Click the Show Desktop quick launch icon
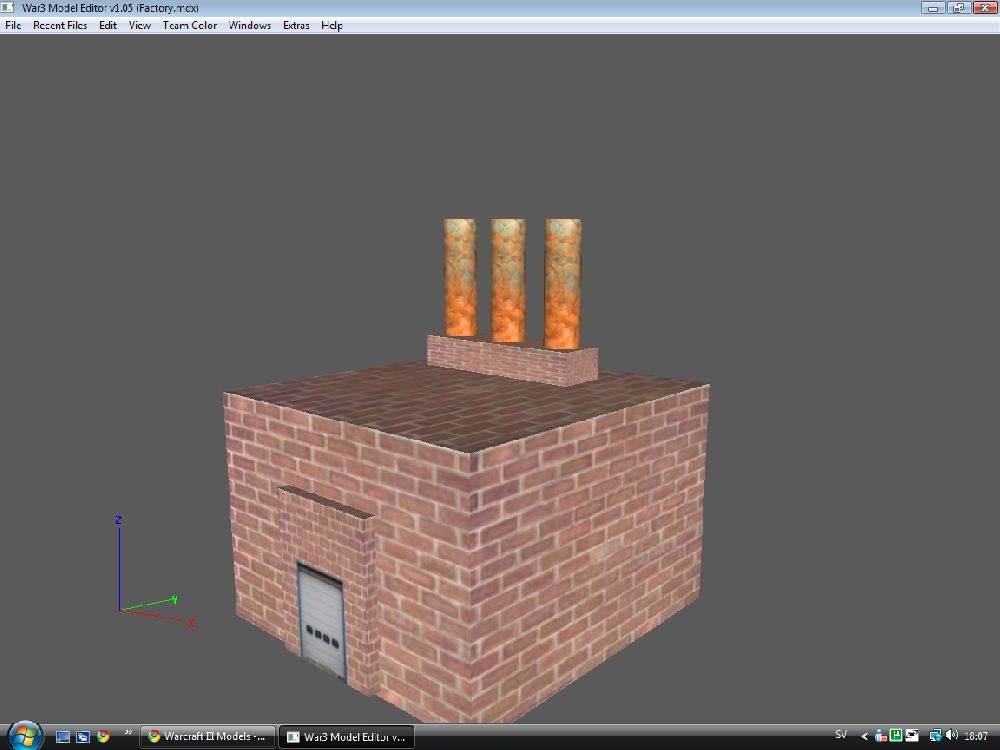Image resolution: width=1000 pixels, height=750 pixels. coord(62,737)
